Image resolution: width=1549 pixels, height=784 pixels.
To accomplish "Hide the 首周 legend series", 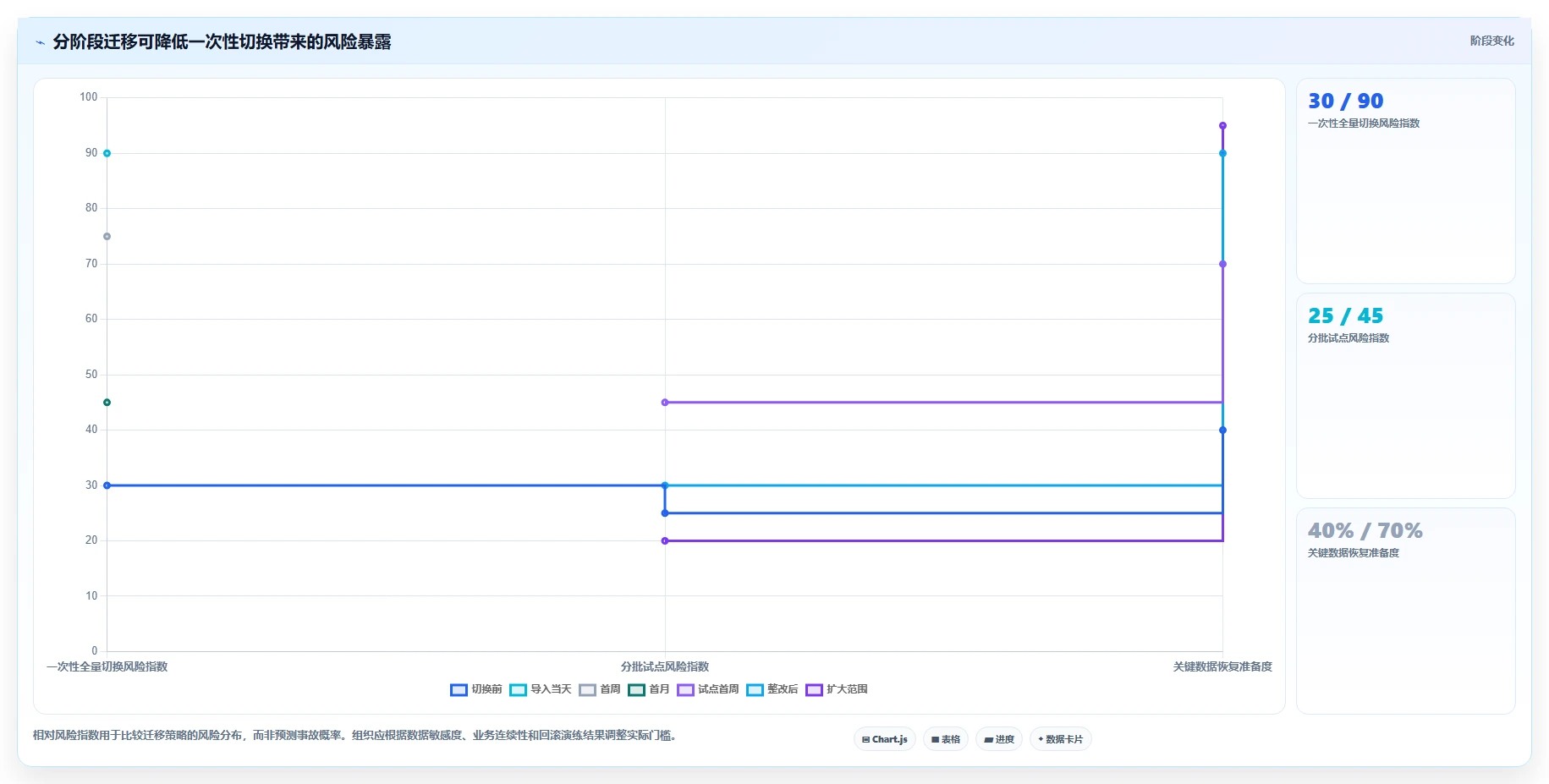I will pyautogui.click(x=600, y=689).
